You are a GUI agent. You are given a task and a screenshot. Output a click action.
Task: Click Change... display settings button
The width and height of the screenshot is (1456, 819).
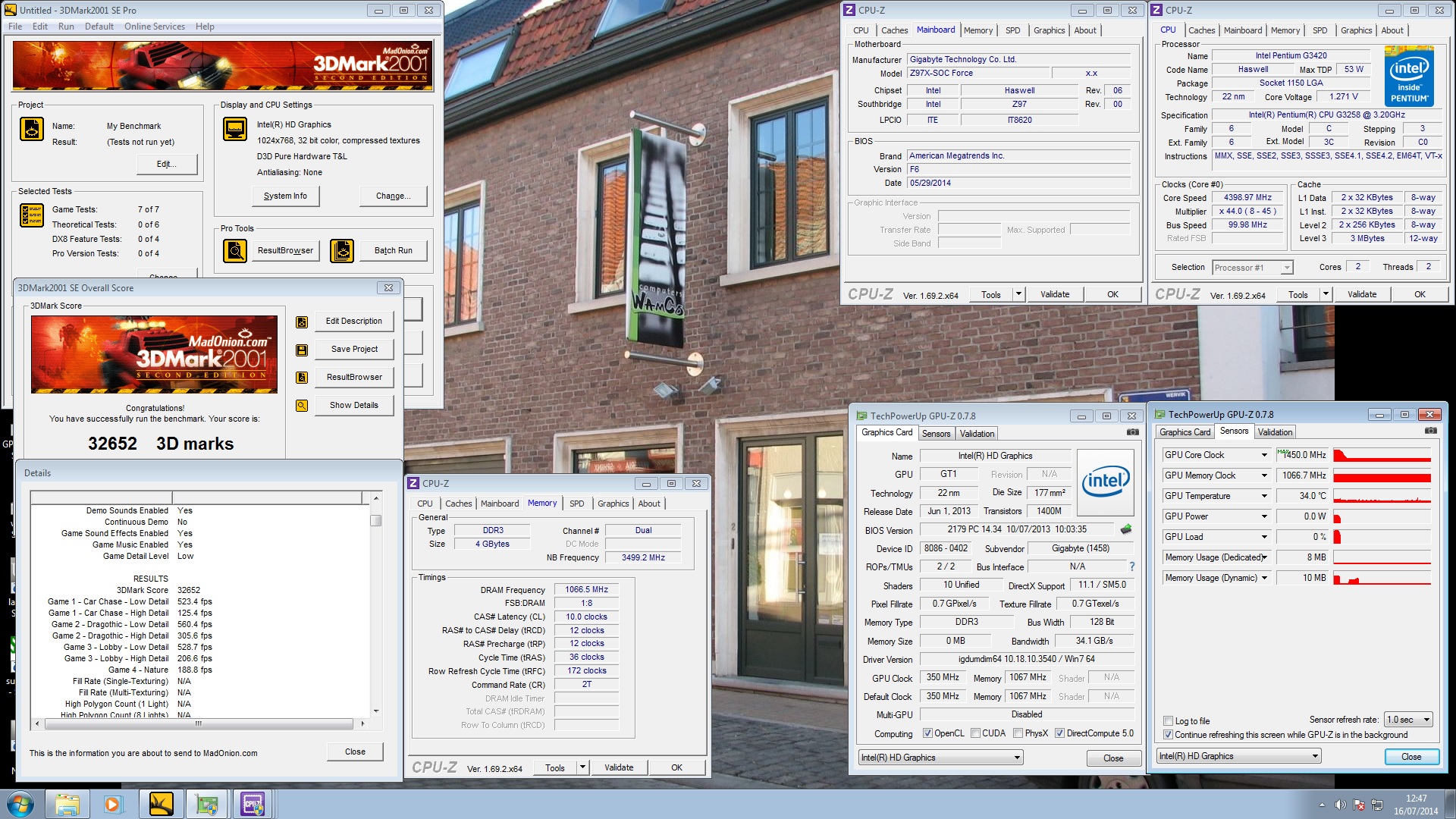(x=393, y=196)
